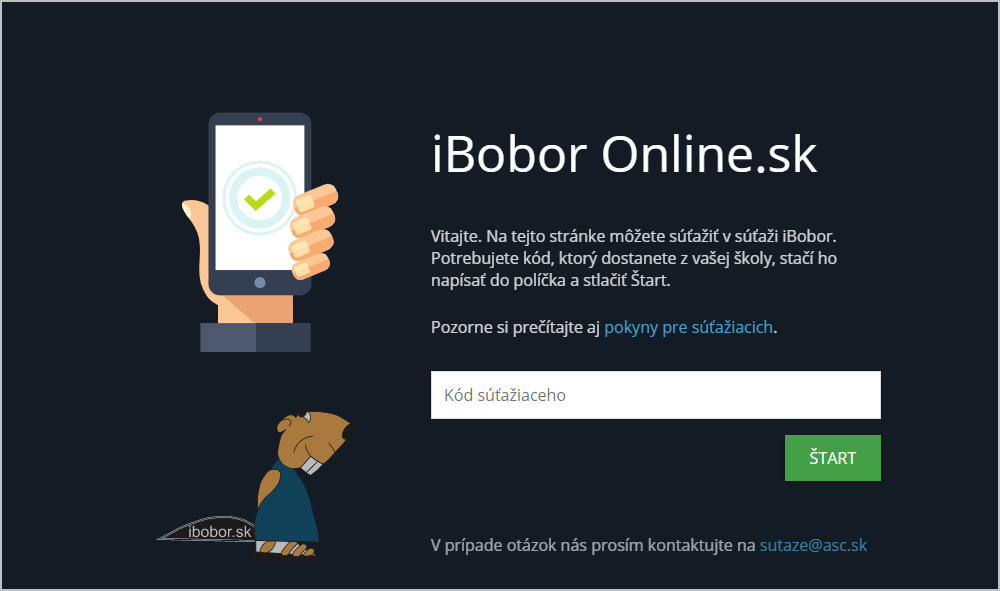Click the gray sleeve cuff below the hand
The height and width of the screenshot is (591, 1000).
point(255,337)
